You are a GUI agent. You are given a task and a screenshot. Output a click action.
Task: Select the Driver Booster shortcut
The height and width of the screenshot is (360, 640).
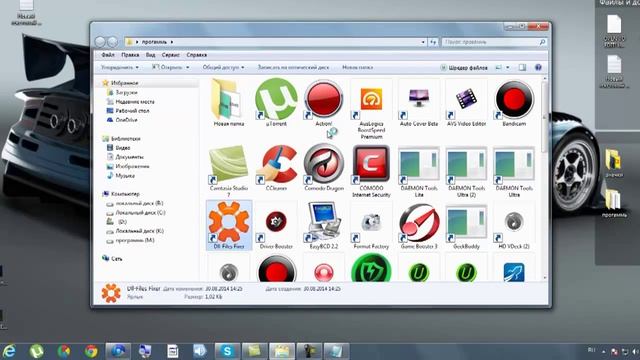coord(276,225)
